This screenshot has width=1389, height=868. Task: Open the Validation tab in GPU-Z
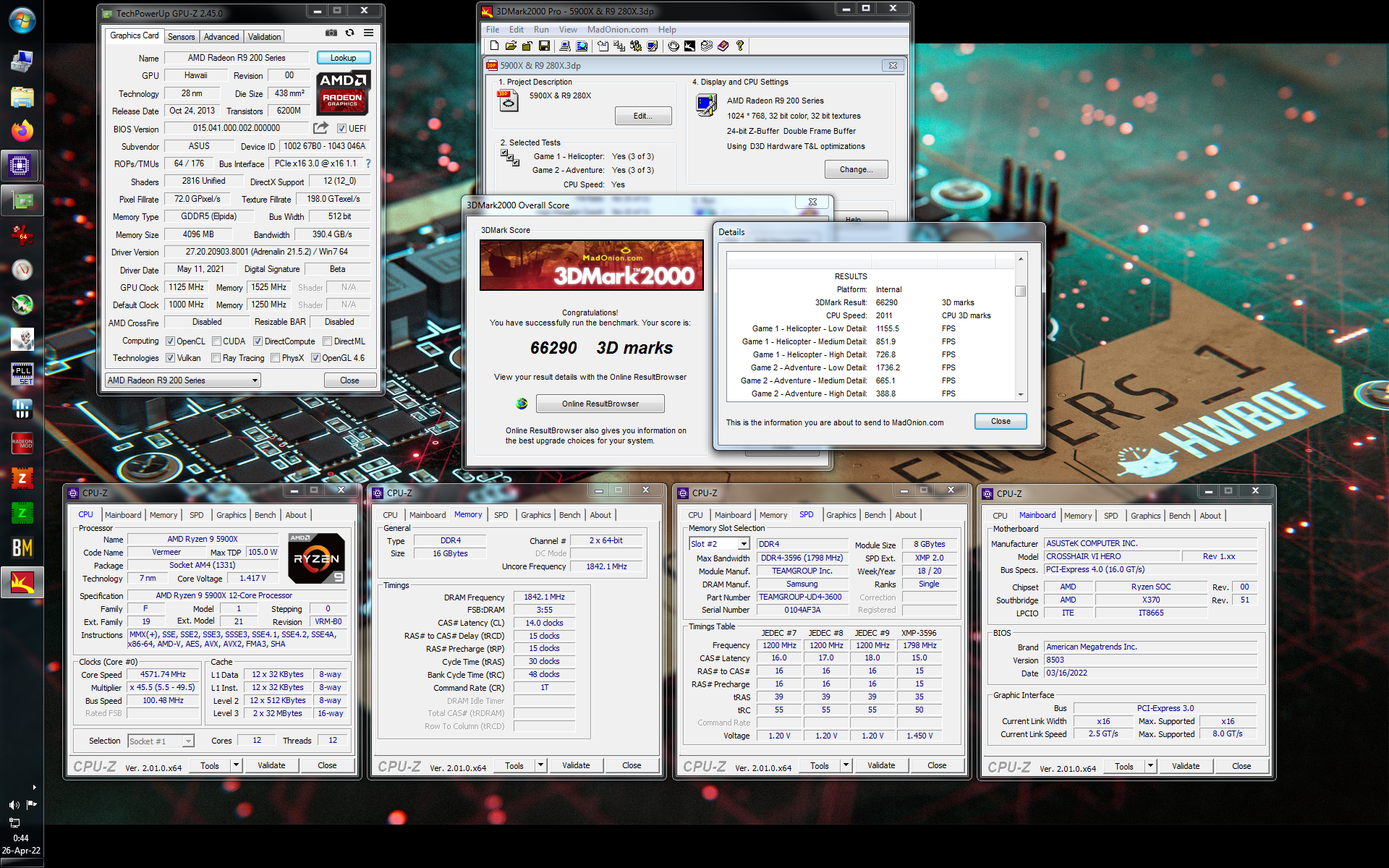[x=264, y=37]
